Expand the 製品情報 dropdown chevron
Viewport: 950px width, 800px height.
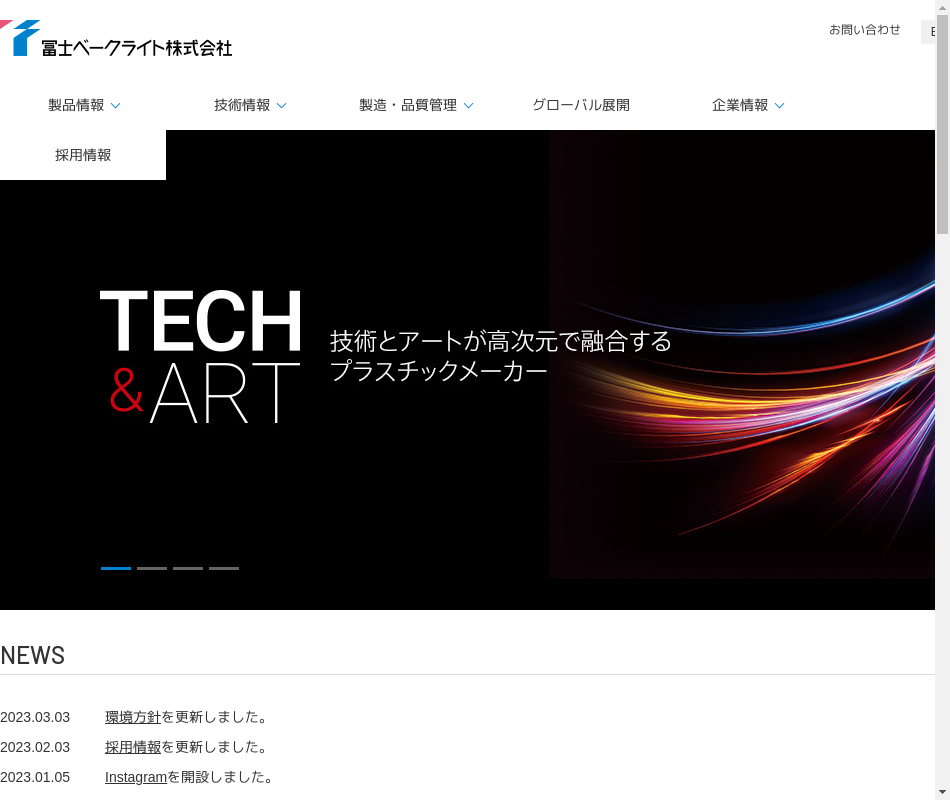(x=116, y=106)
